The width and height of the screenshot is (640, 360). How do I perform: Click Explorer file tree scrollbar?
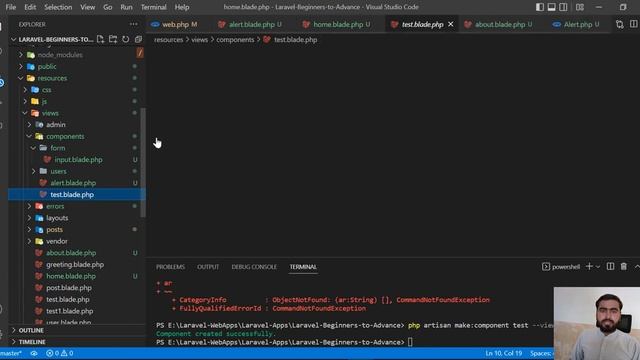pos(143,162)
